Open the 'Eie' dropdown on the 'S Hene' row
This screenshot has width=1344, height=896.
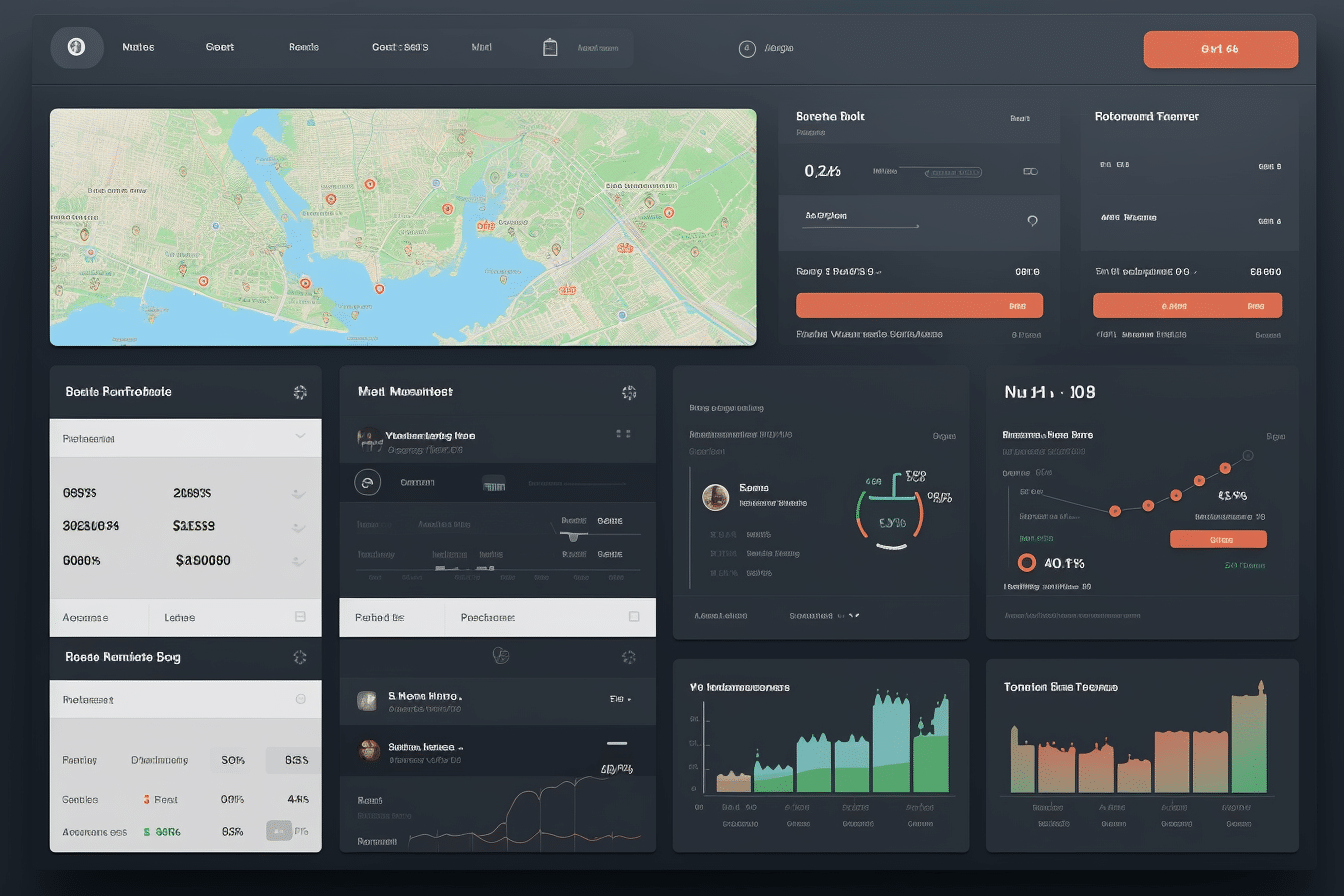pyautogui.click(x=620, y=699)
